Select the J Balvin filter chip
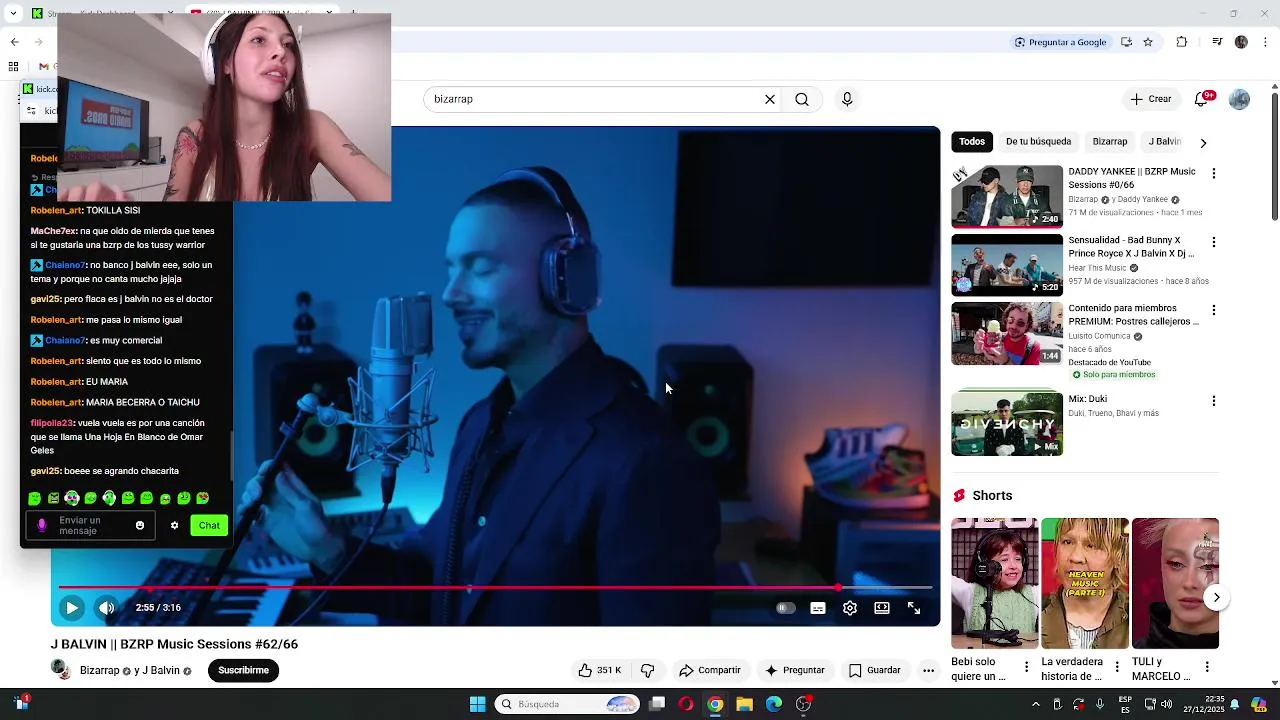Screen dimensions: 1280x720 1164,142
